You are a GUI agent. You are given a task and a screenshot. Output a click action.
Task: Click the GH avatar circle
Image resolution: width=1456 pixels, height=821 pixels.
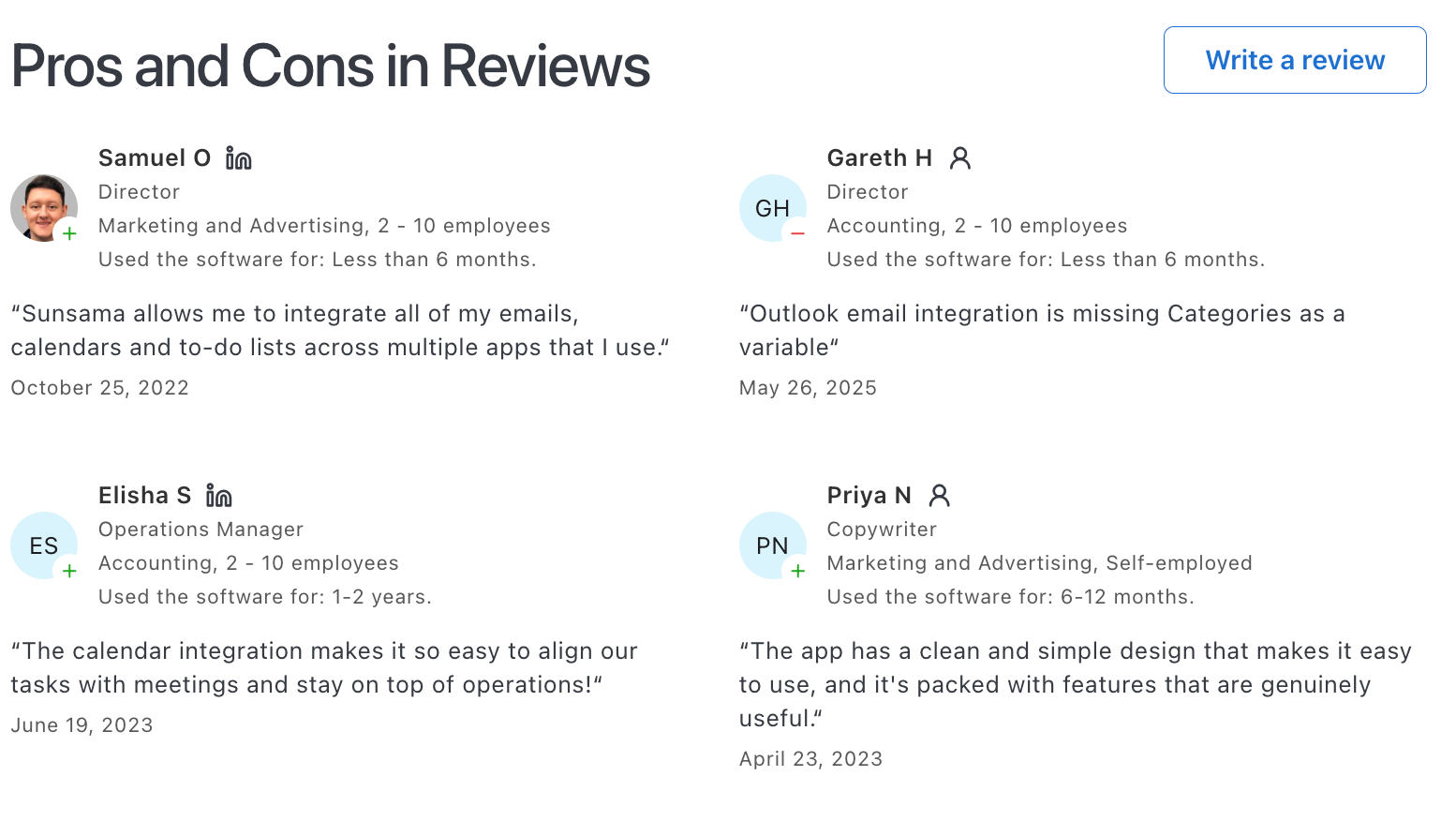[772, 207]
